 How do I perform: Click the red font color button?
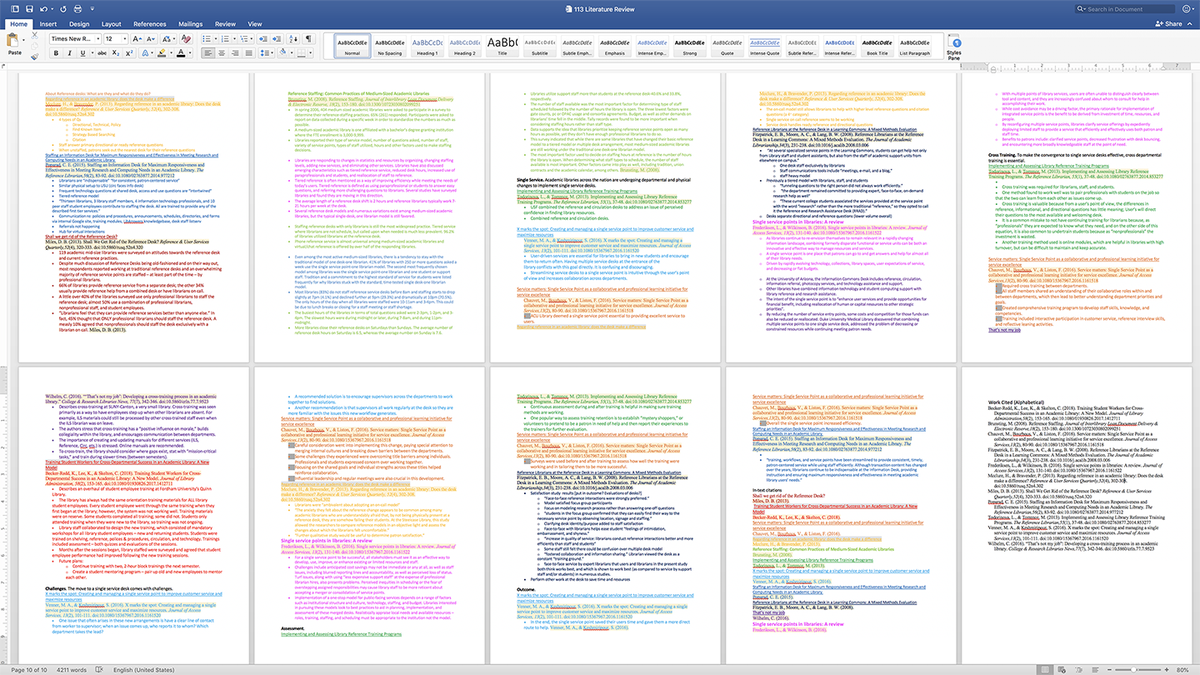[181, 53]
